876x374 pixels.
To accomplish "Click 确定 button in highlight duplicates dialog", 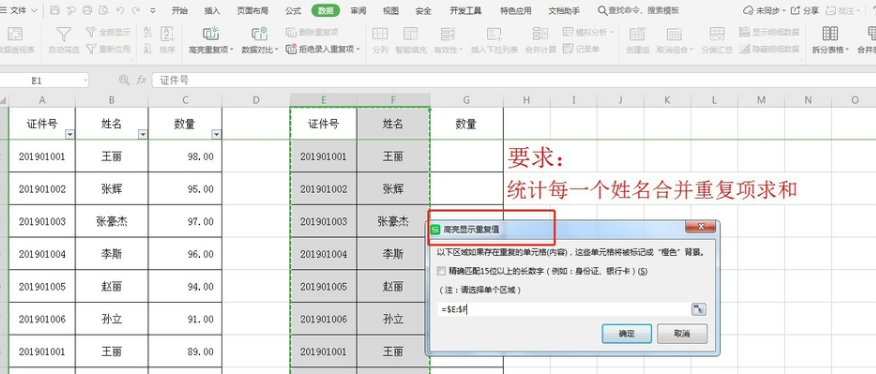I will 626,334.
